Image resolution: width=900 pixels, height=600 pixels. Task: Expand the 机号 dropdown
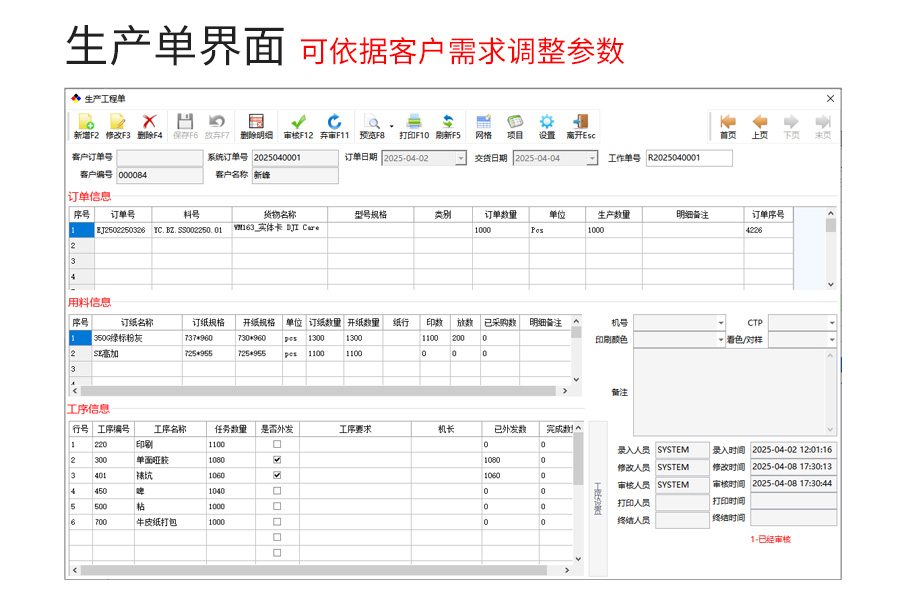(720, 323)
